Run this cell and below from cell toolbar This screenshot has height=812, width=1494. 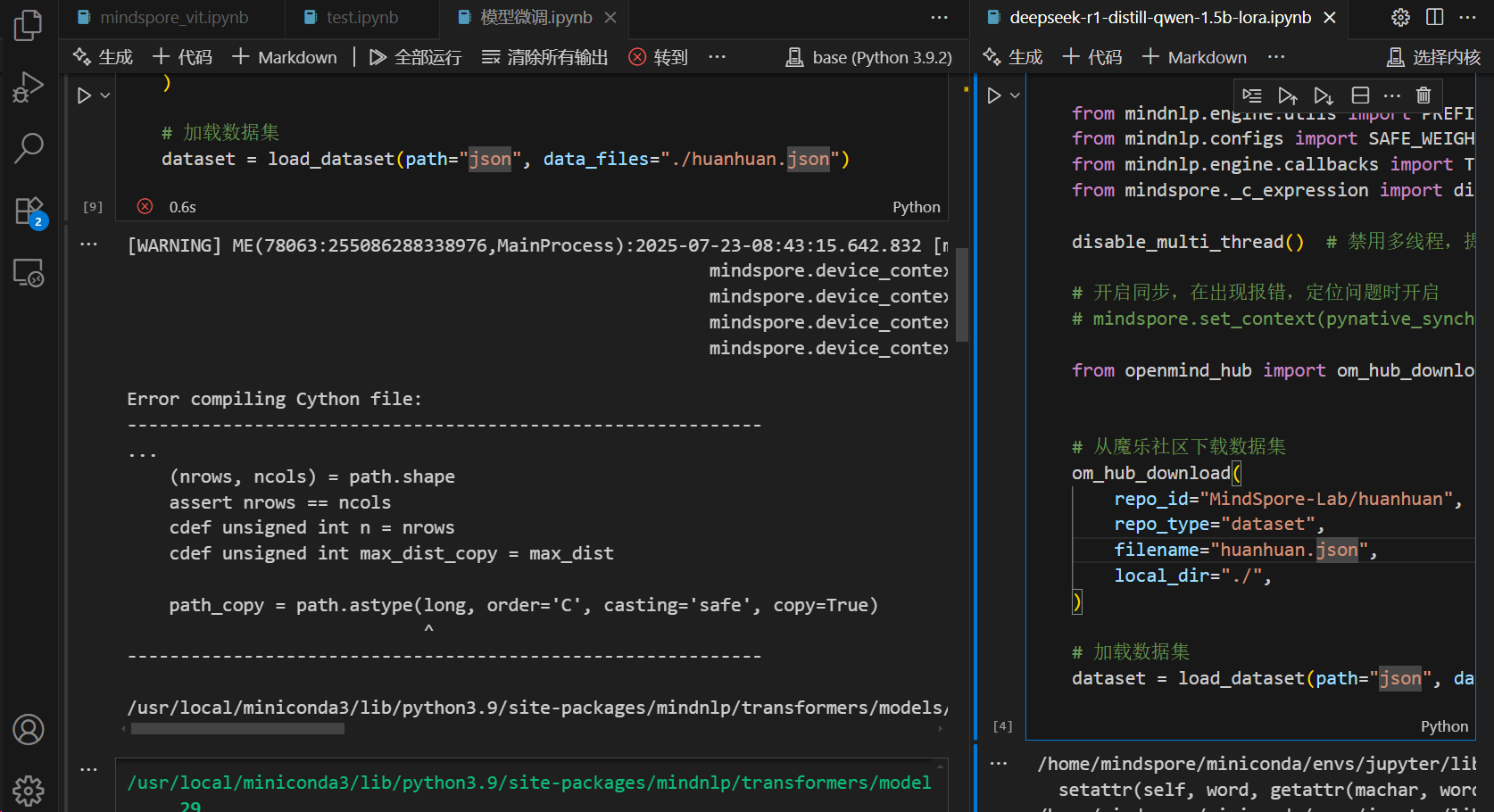(x=1324, y=95)
